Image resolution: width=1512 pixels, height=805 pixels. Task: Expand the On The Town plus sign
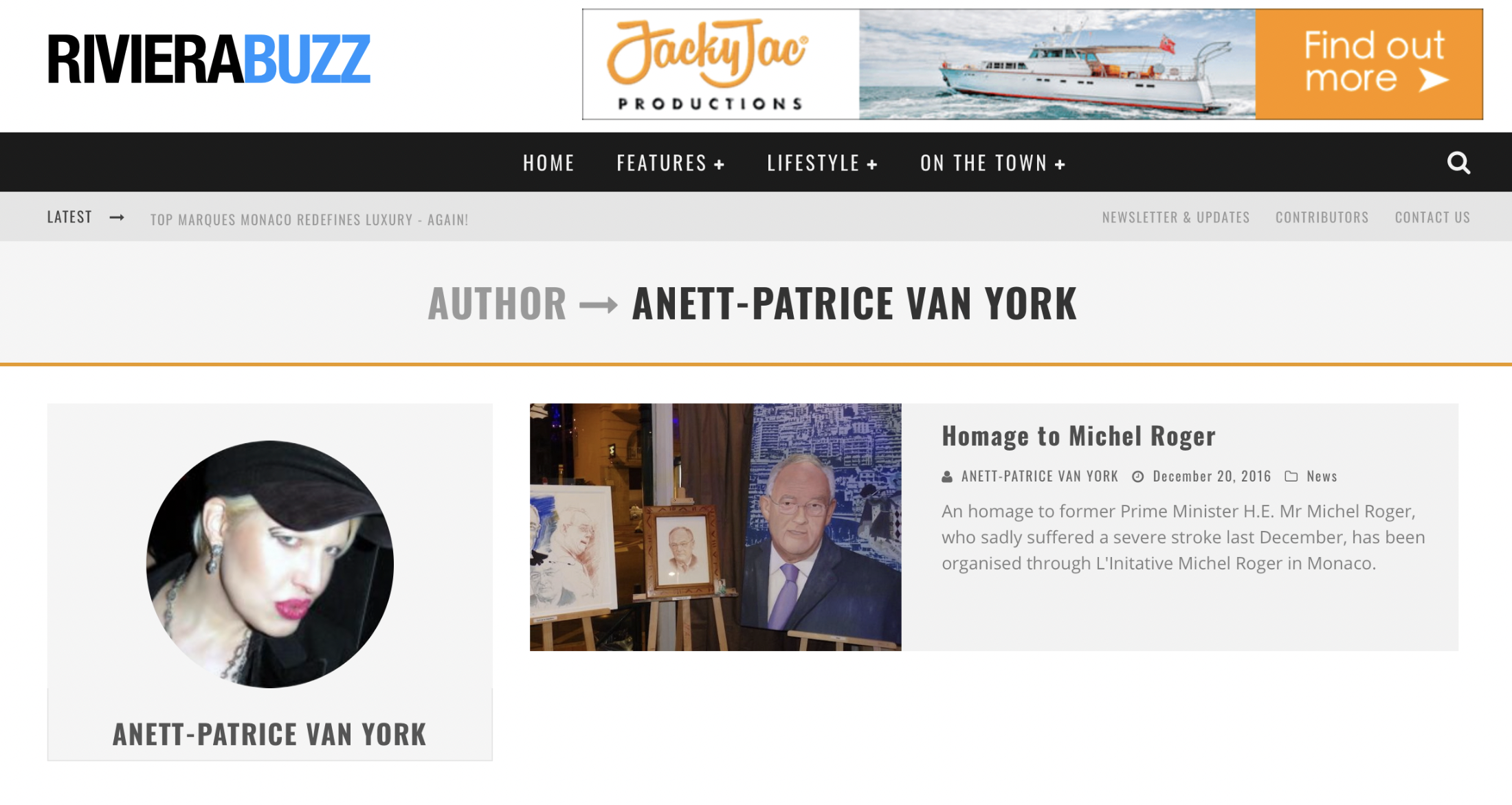(x=1060, y=165)
